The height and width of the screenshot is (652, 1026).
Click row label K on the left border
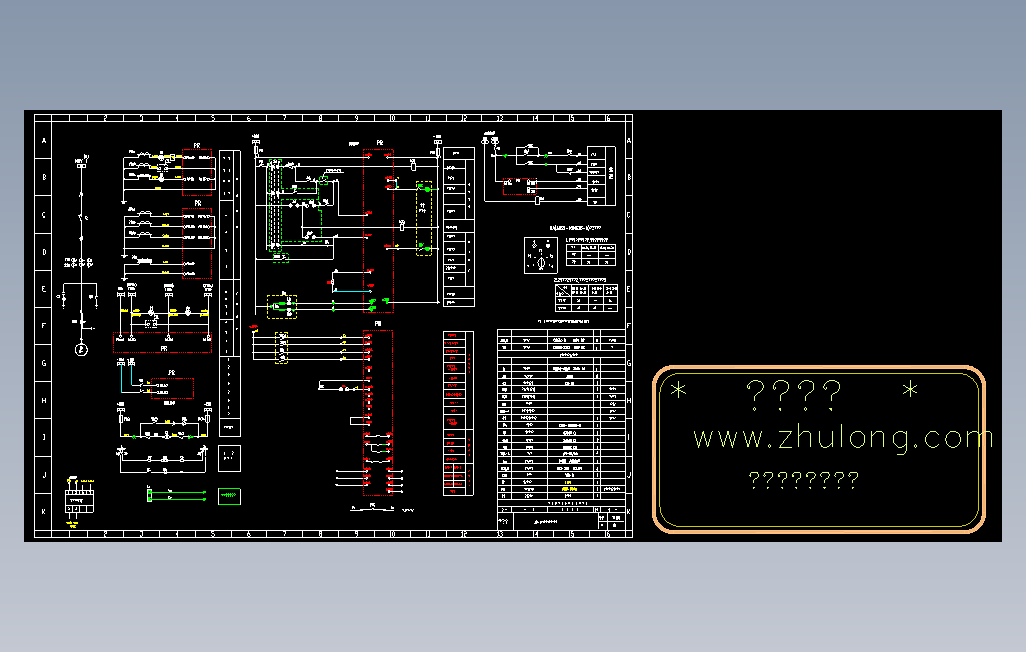tap(44, 511)
